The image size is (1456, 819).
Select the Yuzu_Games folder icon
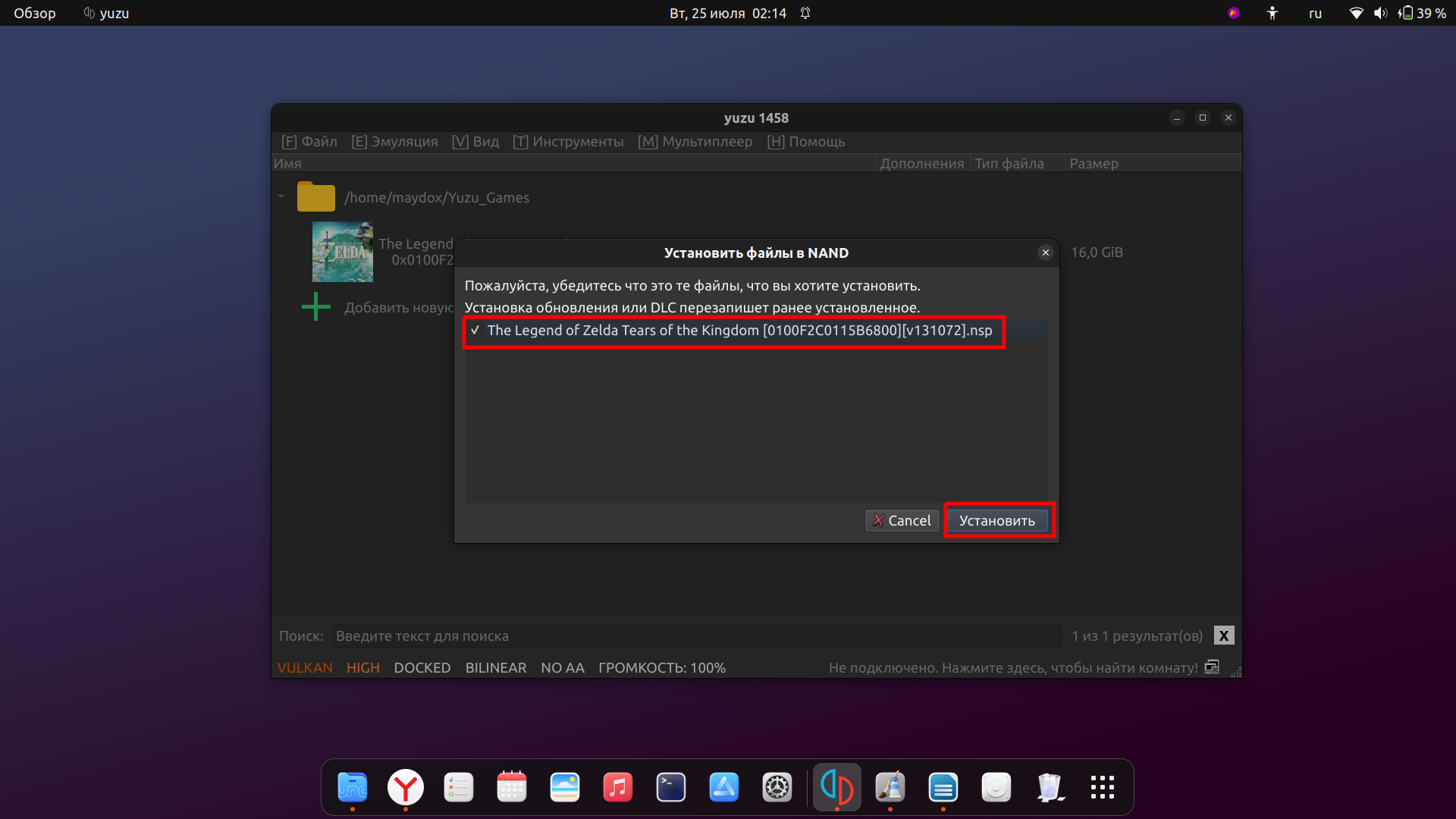click(x=316, y=197)
